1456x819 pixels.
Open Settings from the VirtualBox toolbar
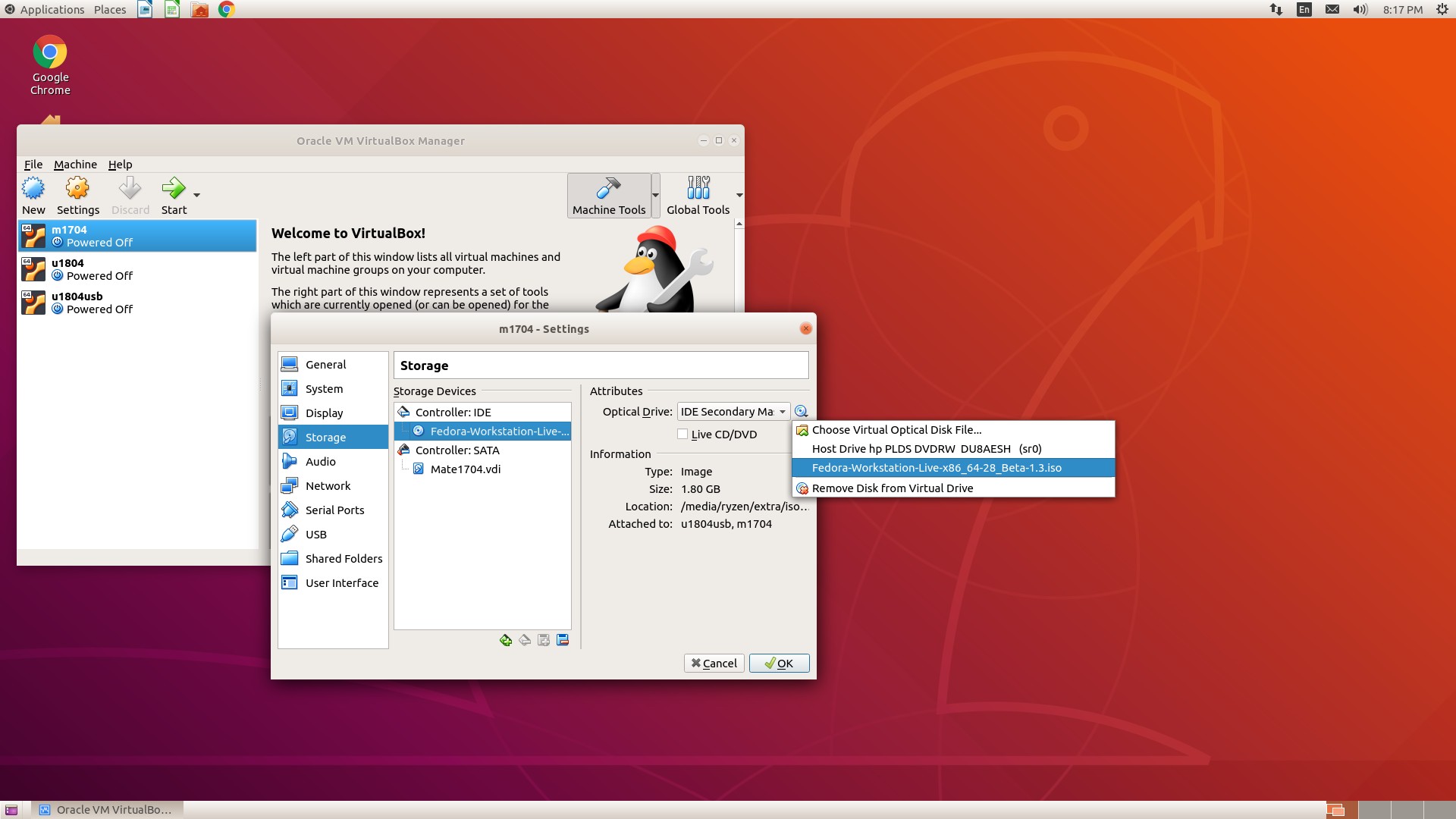pyautogui.click(x=77, y=196)
